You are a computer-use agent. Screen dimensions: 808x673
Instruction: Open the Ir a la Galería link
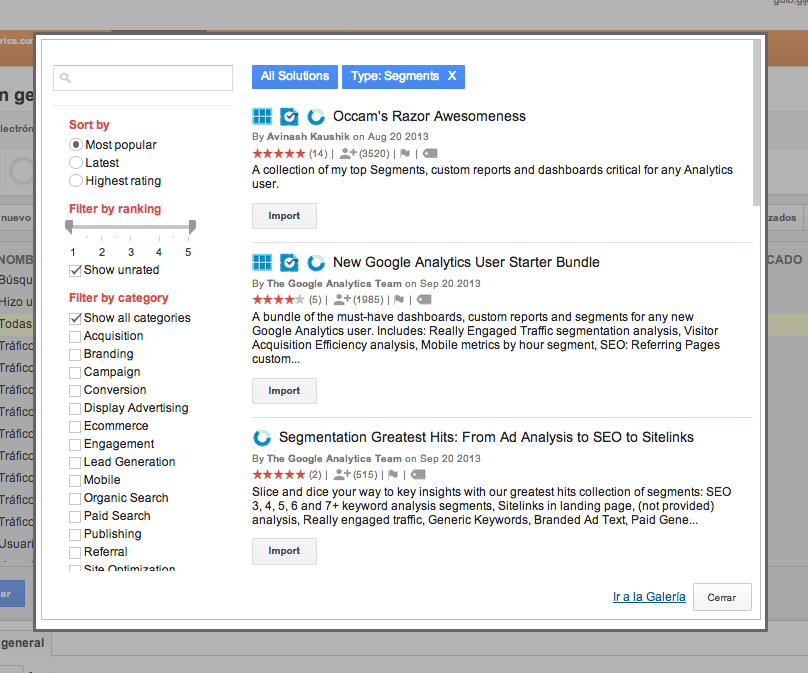[649, 597]
